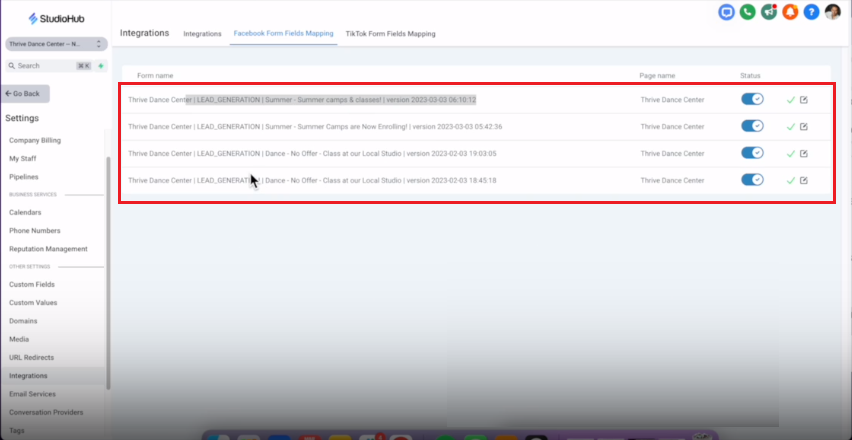The height and width of the screenshot is (440, 852).
Task: Open Calendars settings
Action: pyautogui.click(x=25, y=212)
